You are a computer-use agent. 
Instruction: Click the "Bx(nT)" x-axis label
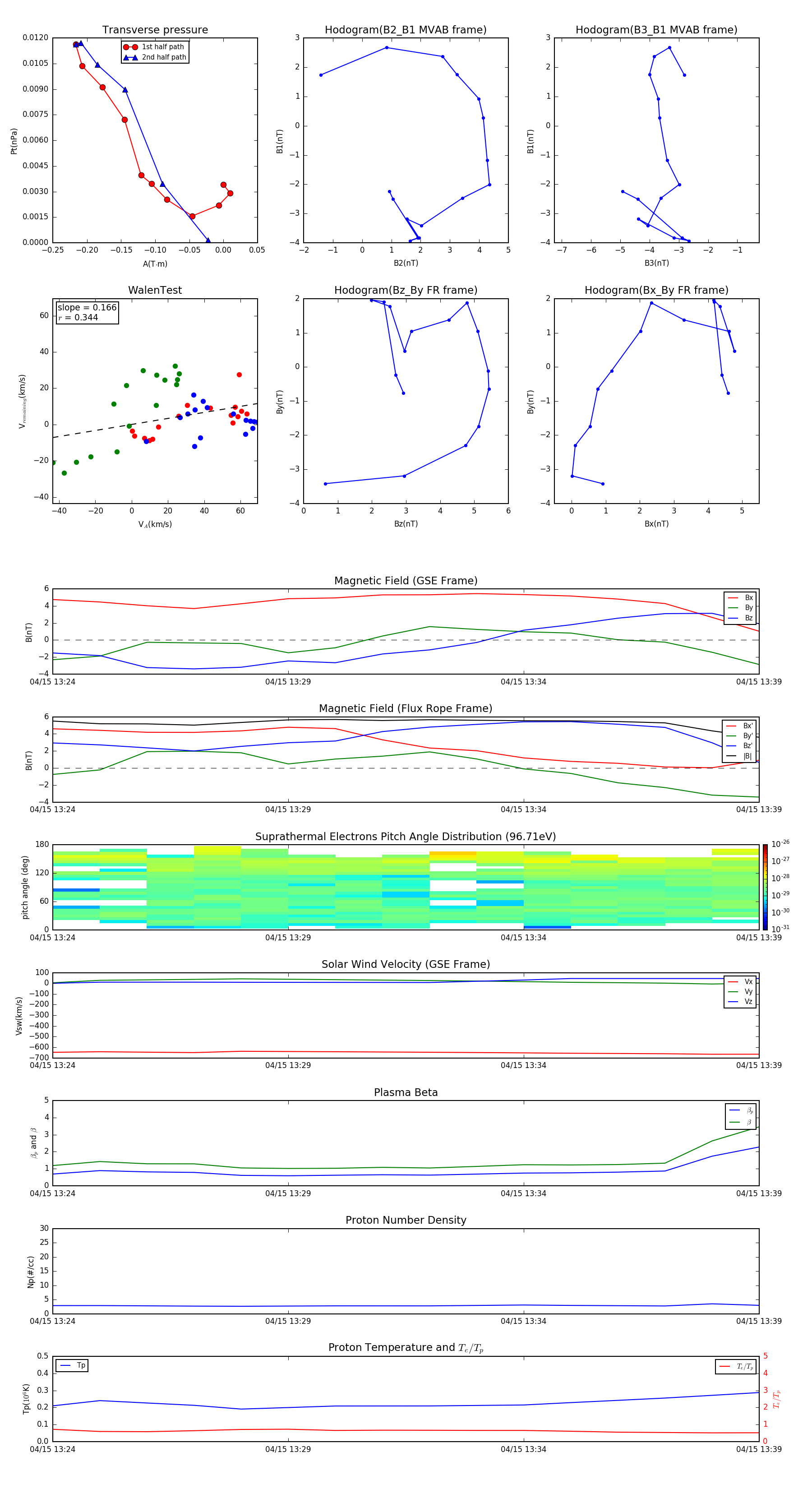[x=656, y=524]
